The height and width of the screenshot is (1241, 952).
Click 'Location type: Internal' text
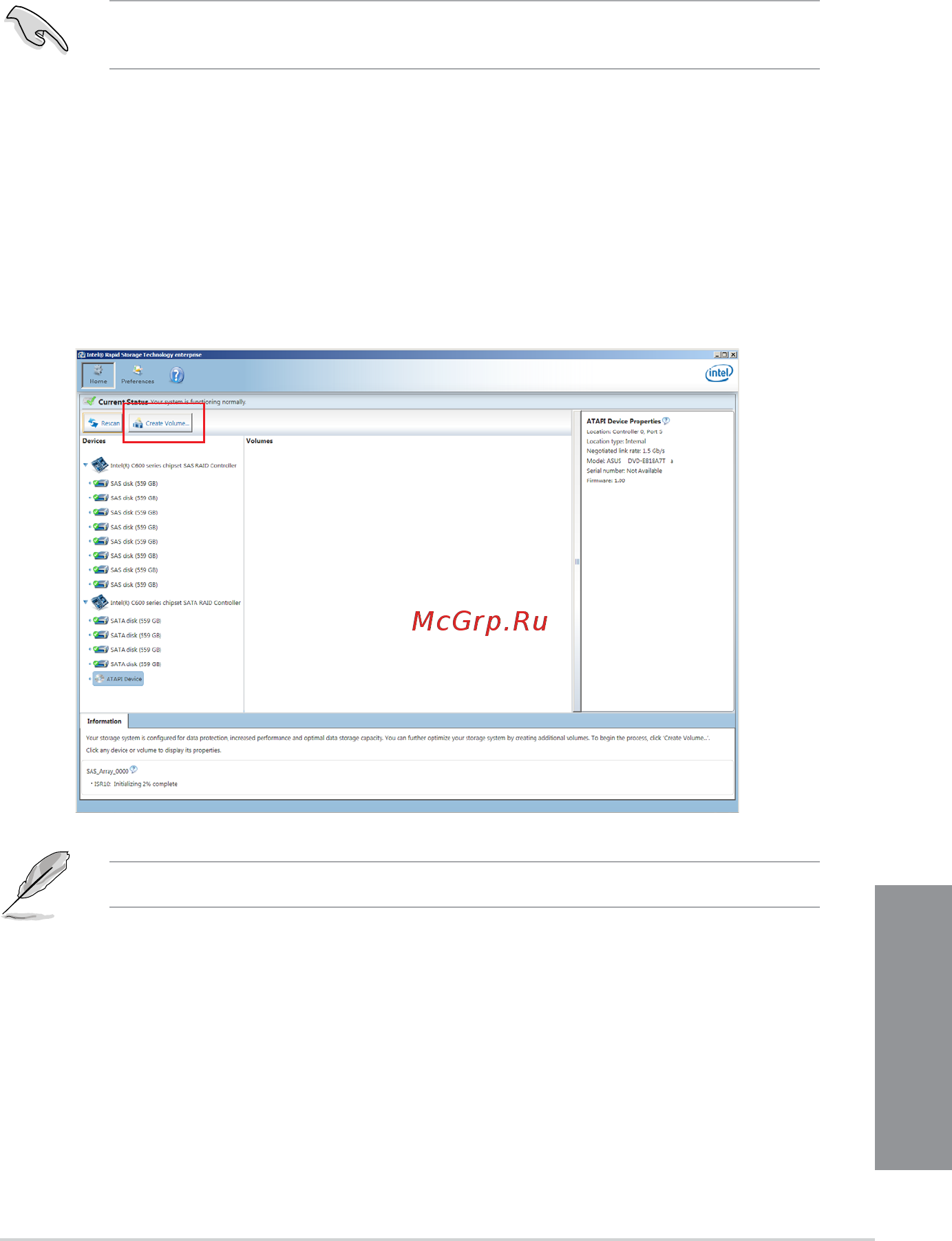click(x=616, y=441)
